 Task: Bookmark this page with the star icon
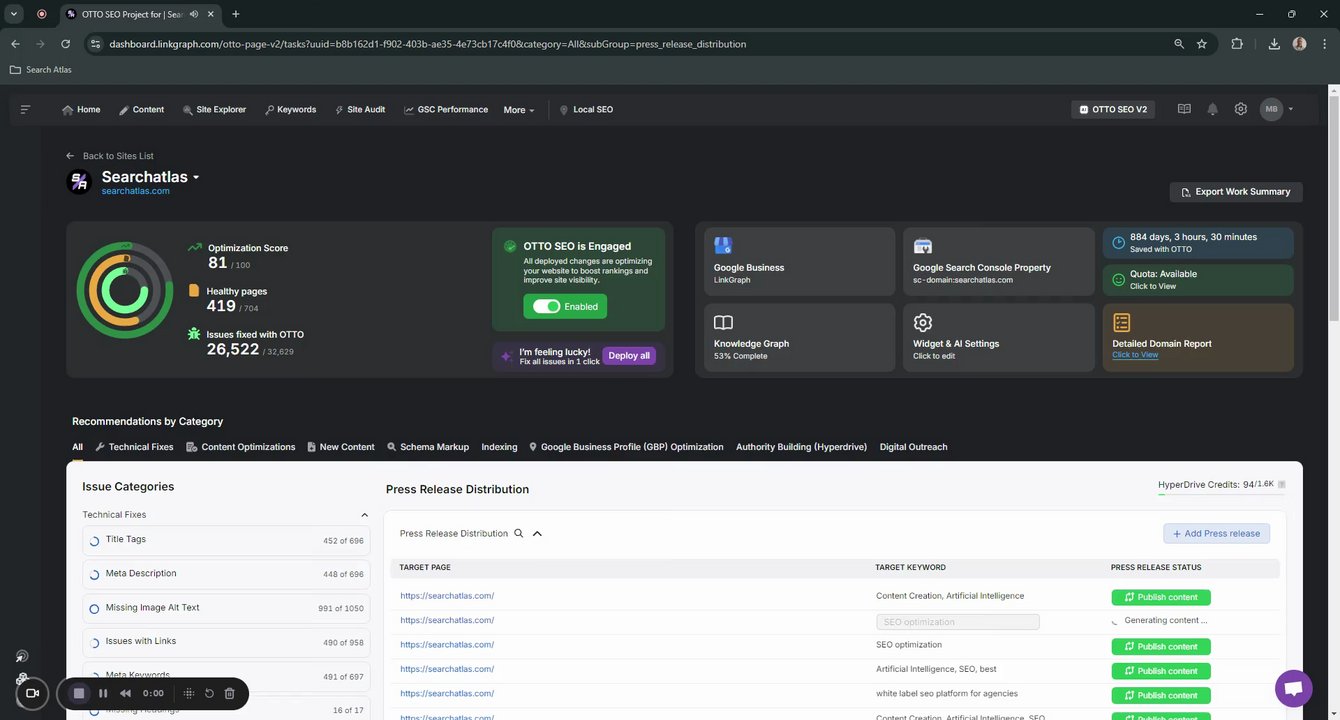tap(1202, 44)
